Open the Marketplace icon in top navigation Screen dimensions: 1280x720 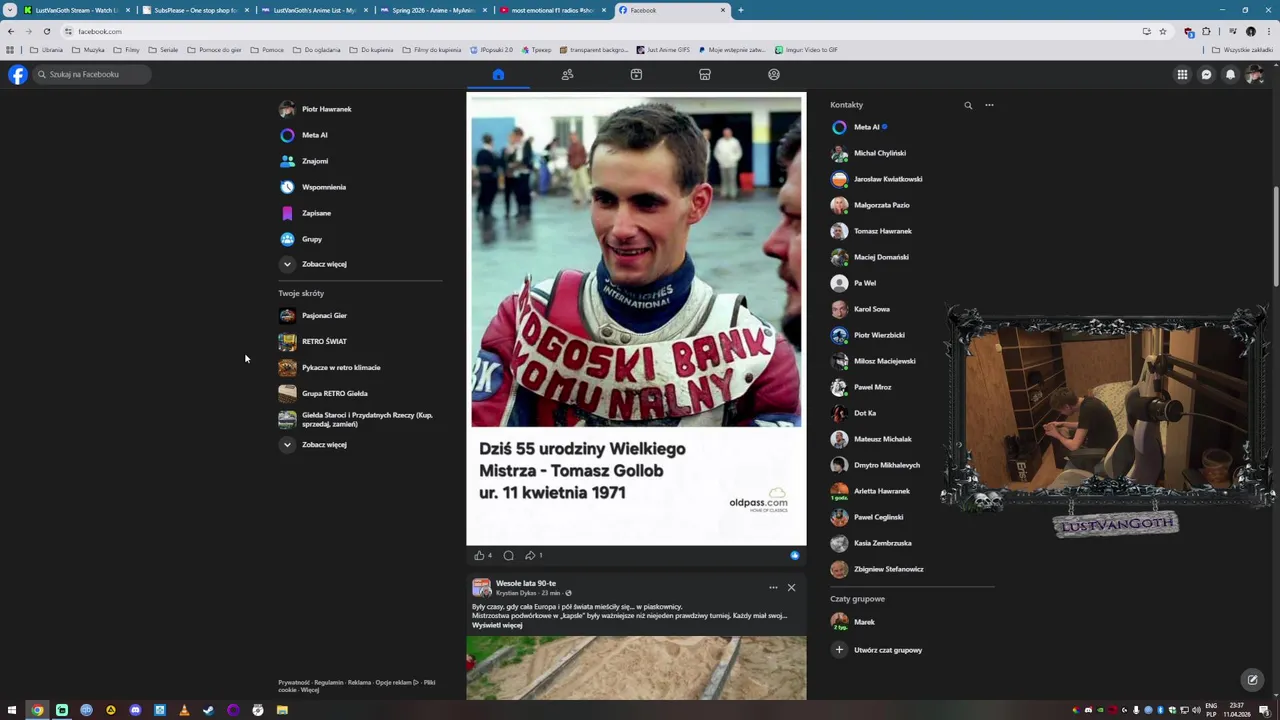pos(705,74)
